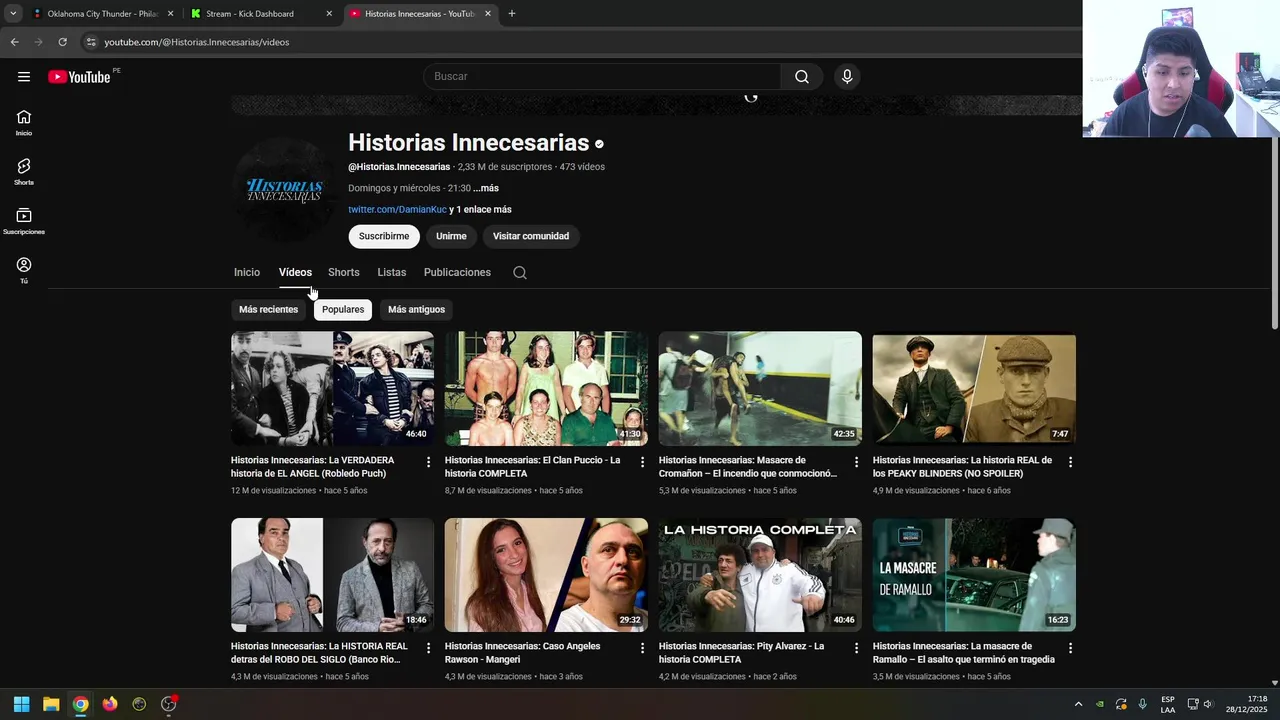1280x720 pixels.
Task: Open title 'La masacre de Ramallo' video
Action: click(964, 653)
